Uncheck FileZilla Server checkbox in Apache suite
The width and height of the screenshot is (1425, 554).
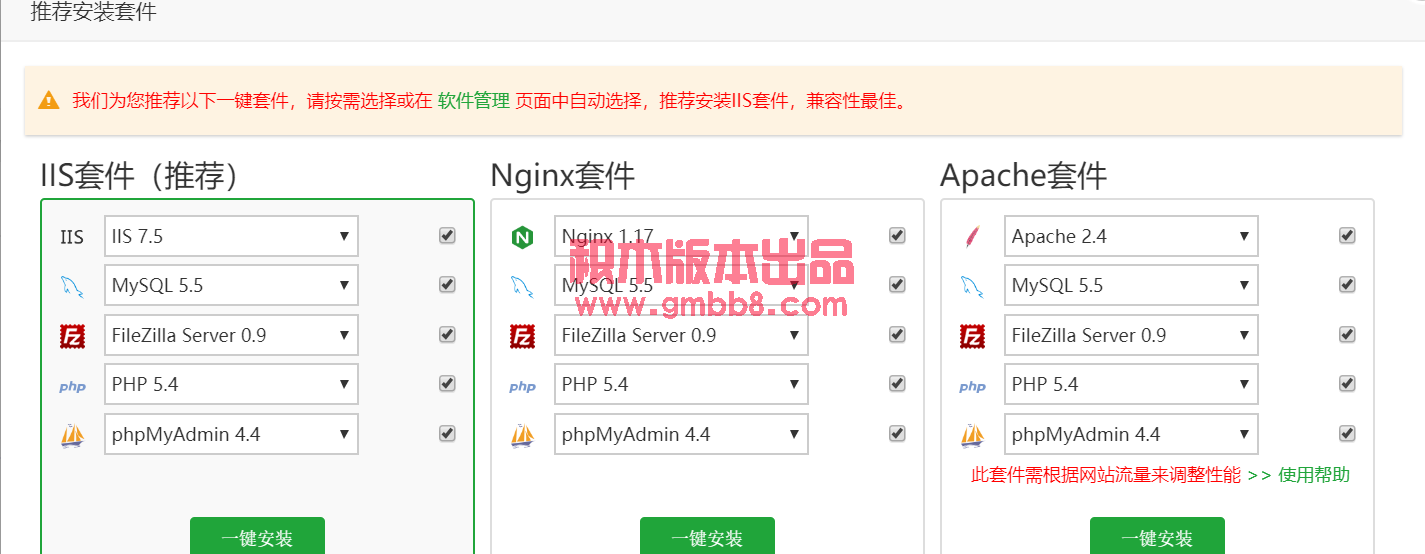(1347, 334)
